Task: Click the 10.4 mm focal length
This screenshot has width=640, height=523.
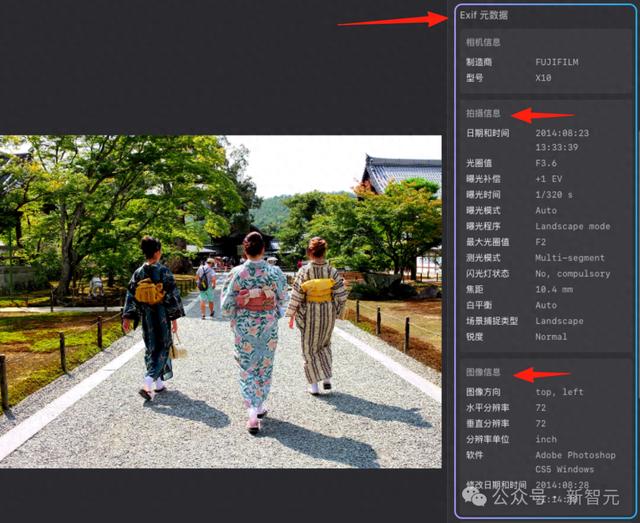Action: (554, 289)
